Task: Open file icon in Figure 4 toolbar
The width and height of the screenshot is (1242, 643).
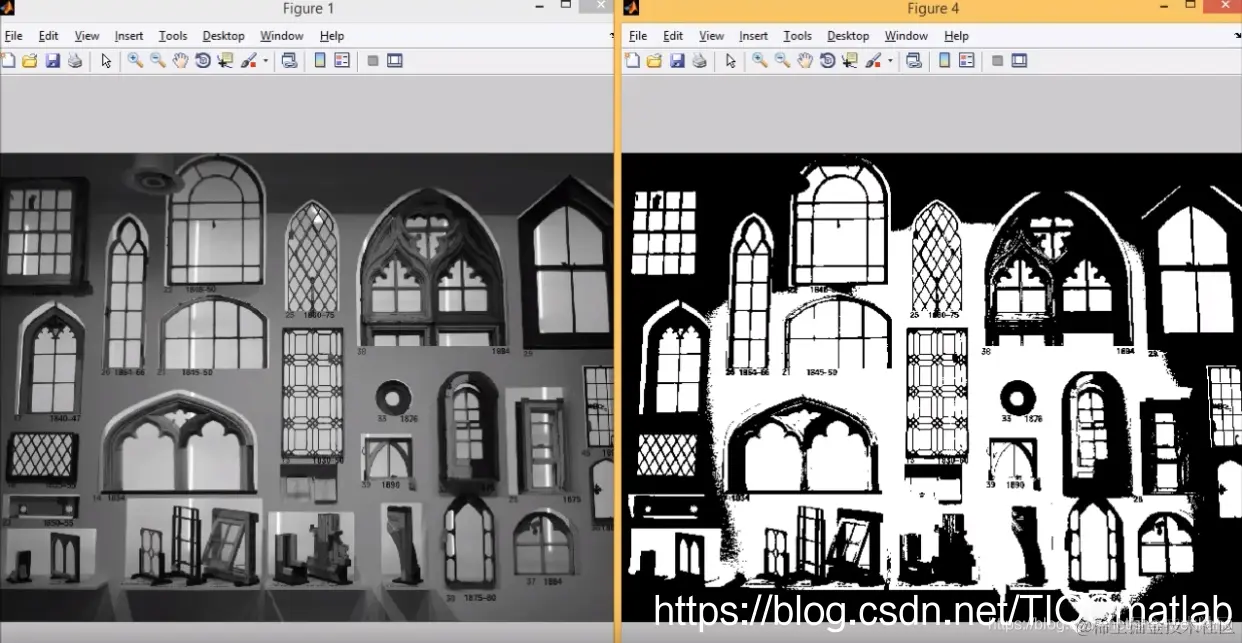Action: (x=654, y=61)
